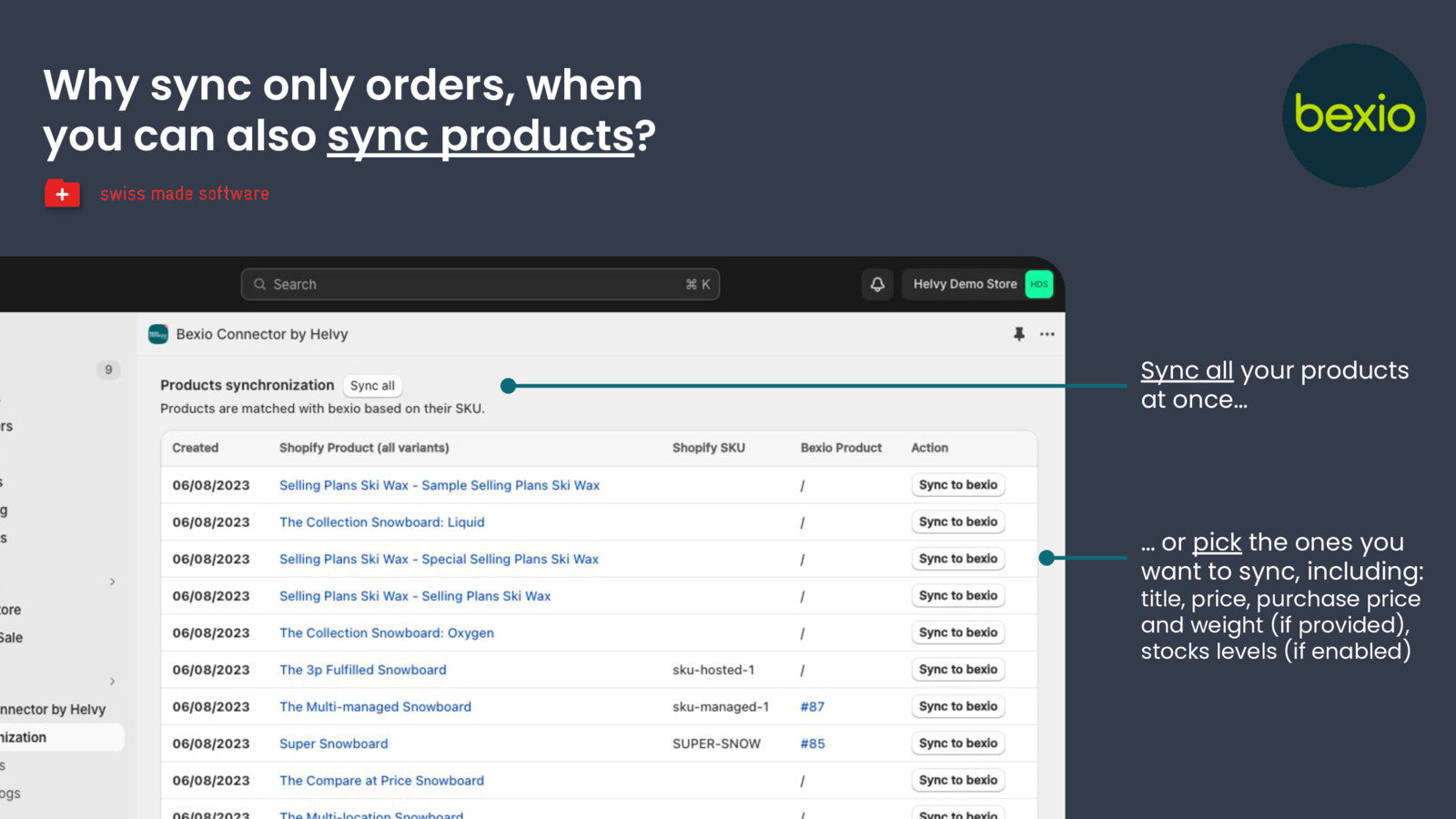Open Sample Selling Plans Ski Wax product link
The image size is (1456, 819).
(x=440, y=485)
